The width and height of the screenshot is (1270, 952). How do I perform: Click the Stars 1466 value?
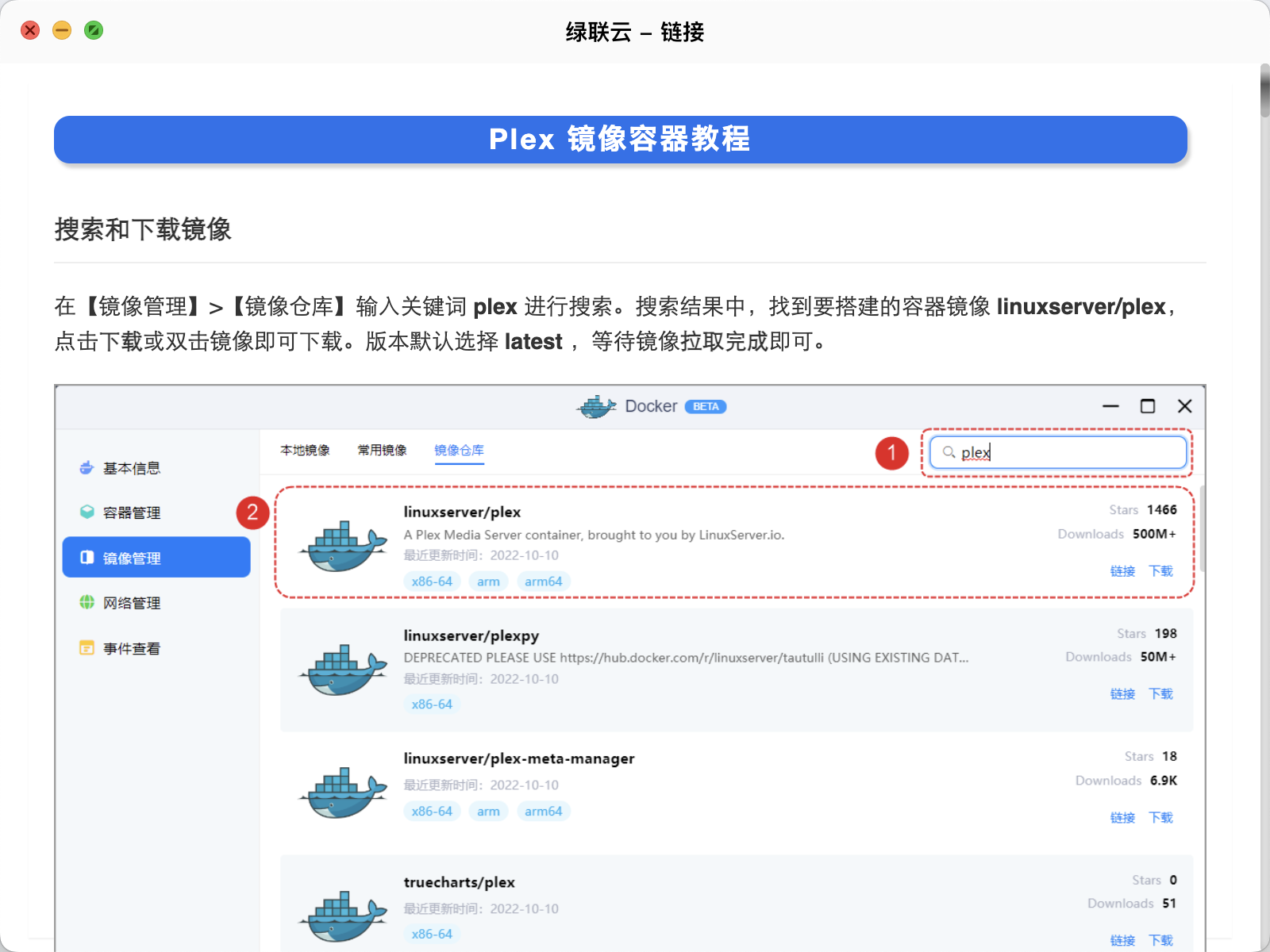(1161, 509)
